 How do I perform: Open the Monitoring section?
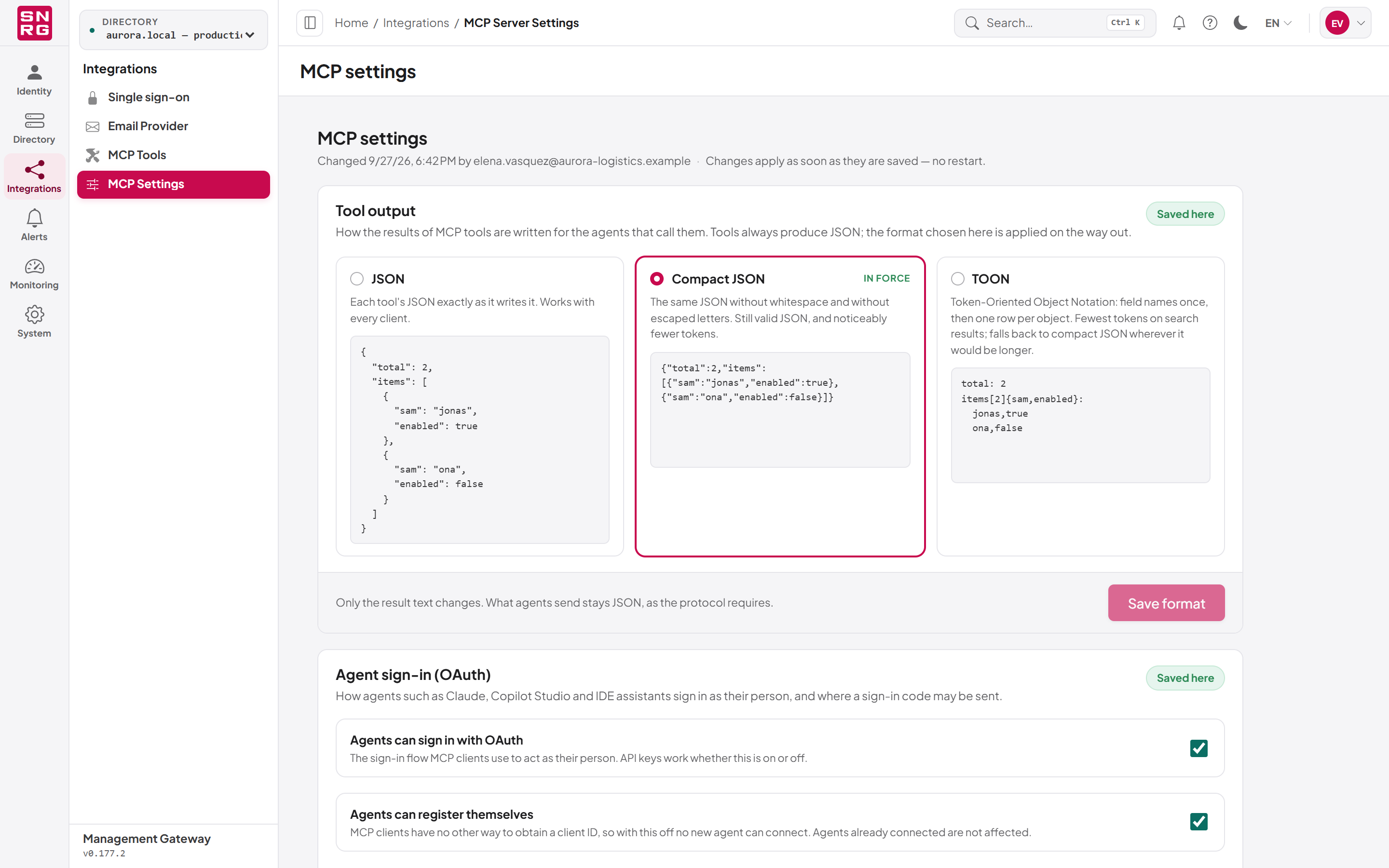pos(34,272)
